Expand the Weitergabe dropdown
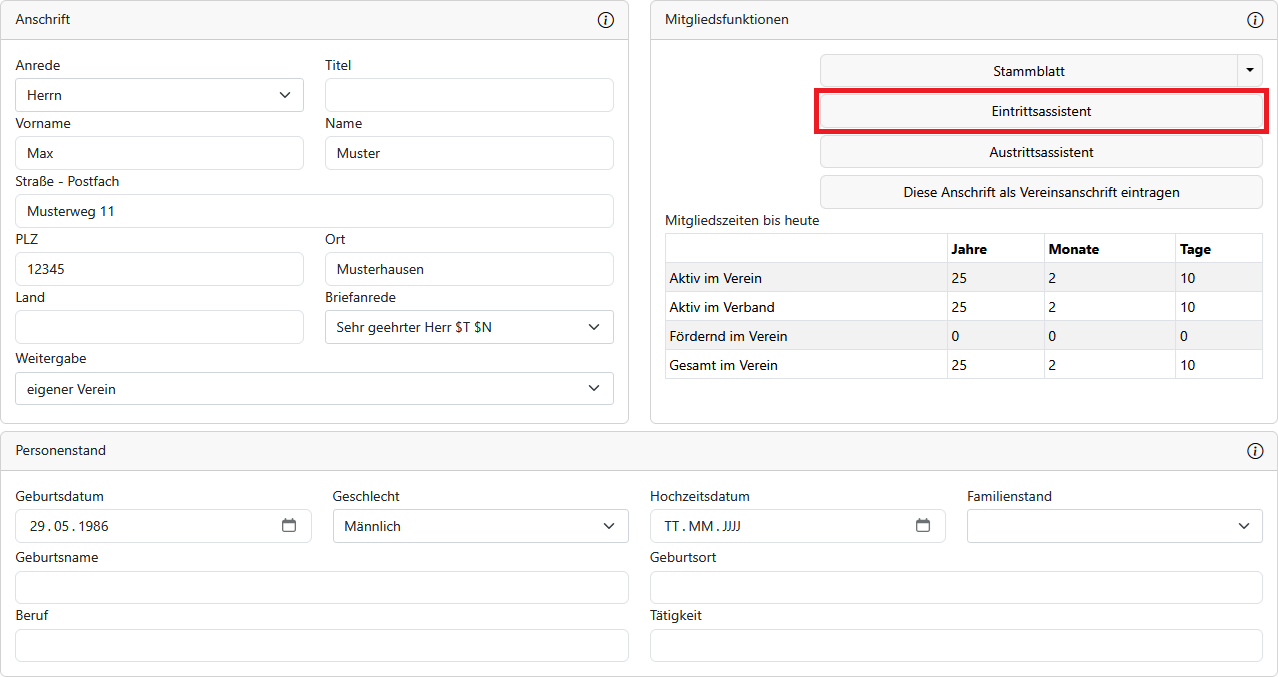 [314, 389]
